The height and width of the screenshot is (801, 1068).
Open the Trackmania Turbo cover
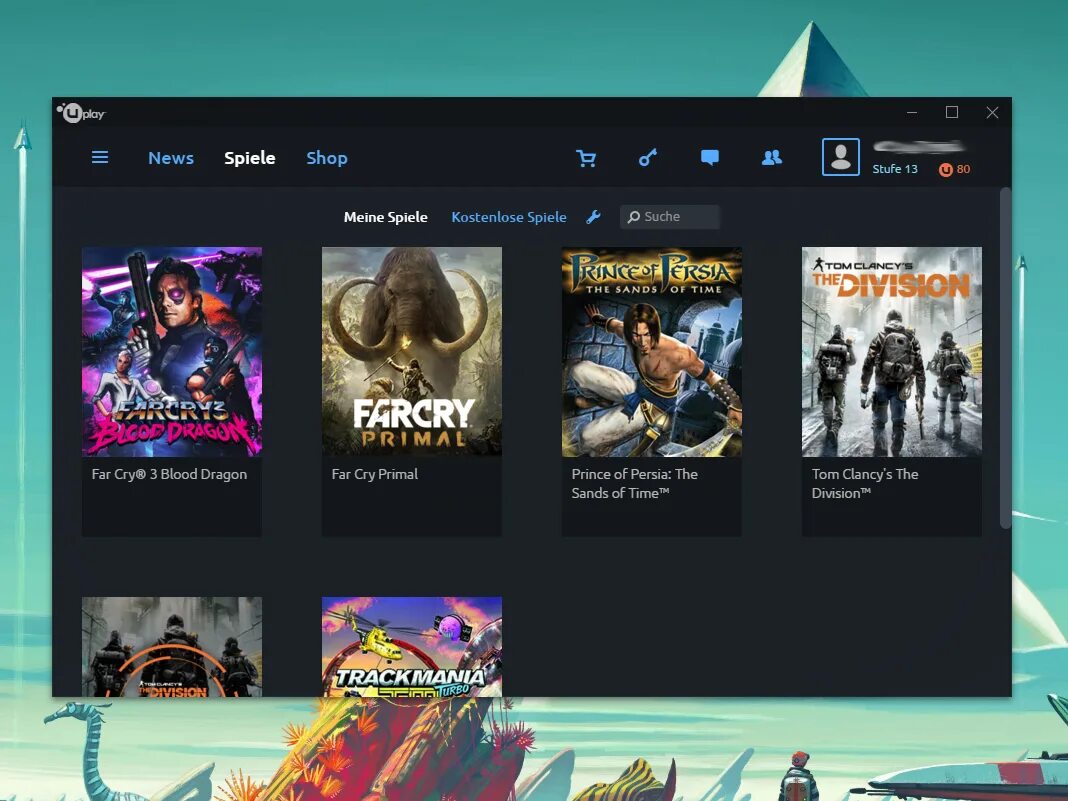point(411,647)
